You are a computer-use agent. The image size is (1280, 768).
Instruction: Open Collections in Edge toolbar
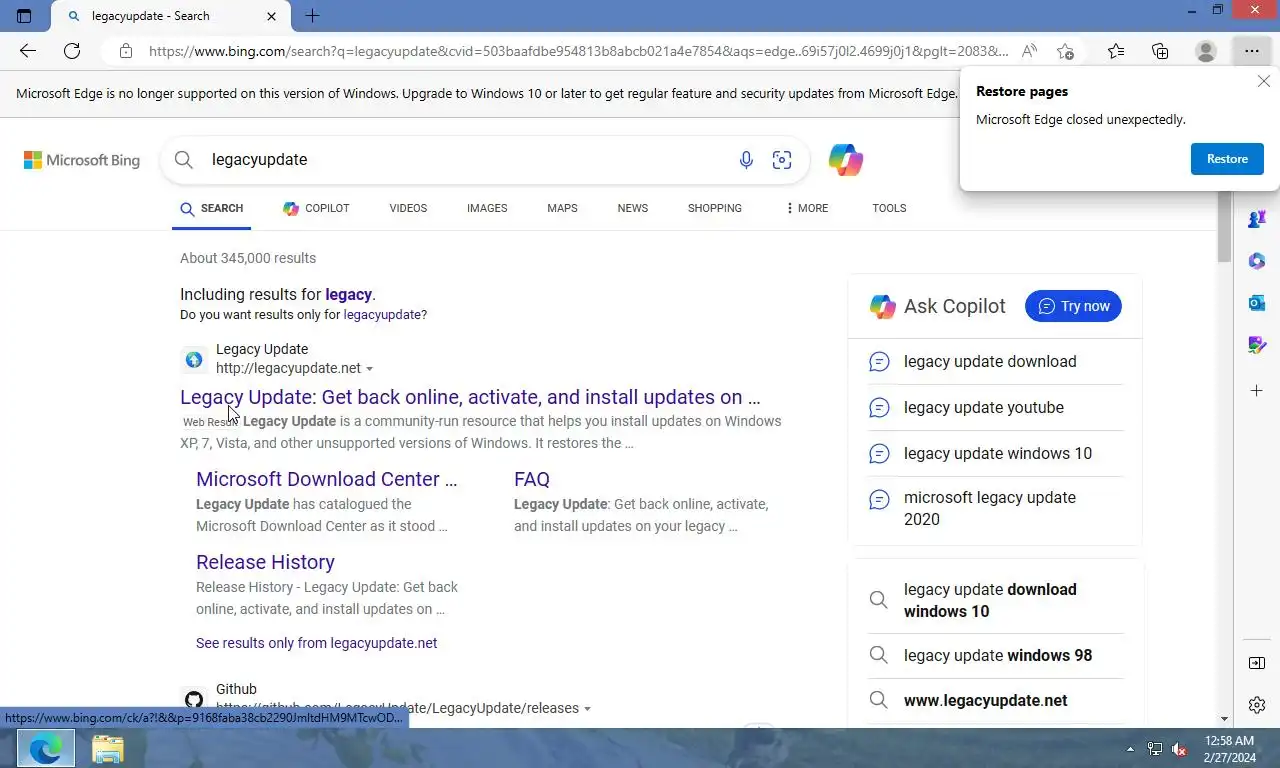tap(1160, 51)
